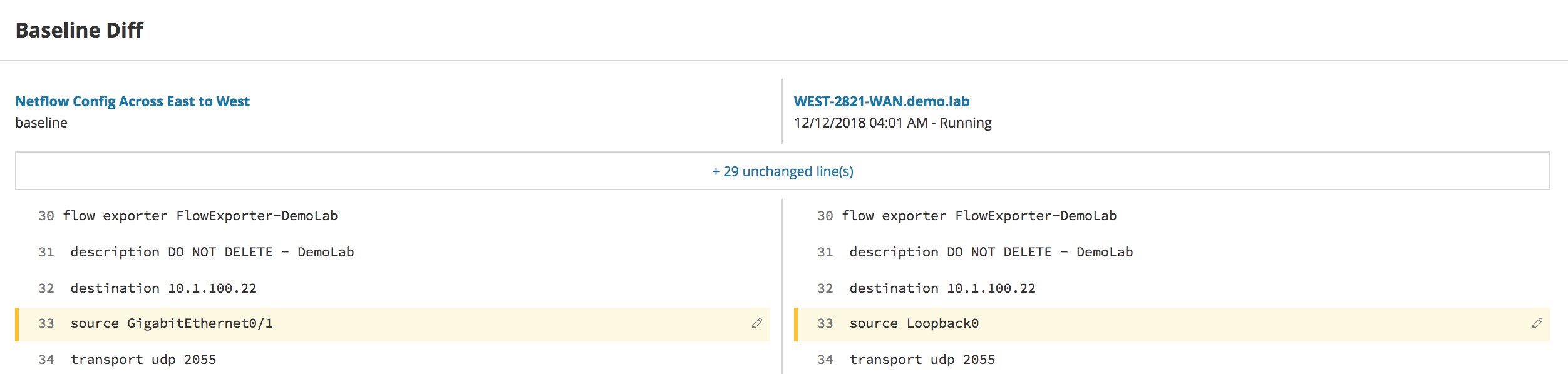Select transport udp 2055 in baseline pane
Screen dimensions: 1568x374
[x=143, y=360]
